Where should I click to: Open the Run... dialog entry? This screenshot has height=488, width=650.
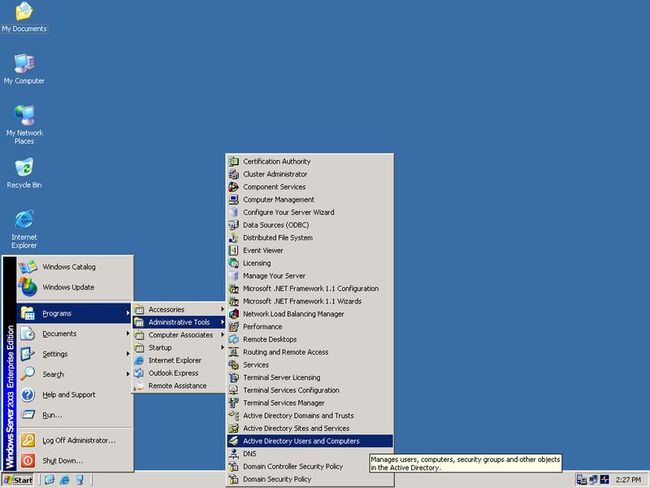[x=75, y=415]
